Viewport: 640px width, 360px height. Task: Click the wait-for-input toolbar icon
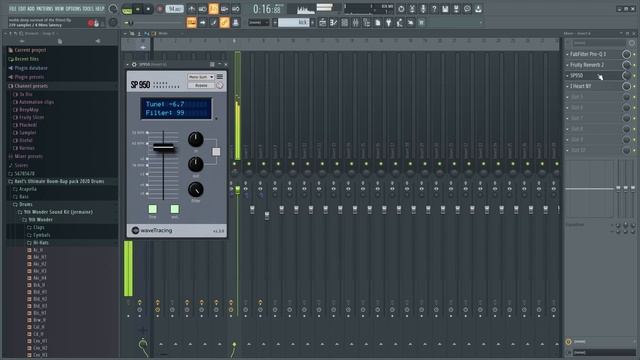click(202, 9)
